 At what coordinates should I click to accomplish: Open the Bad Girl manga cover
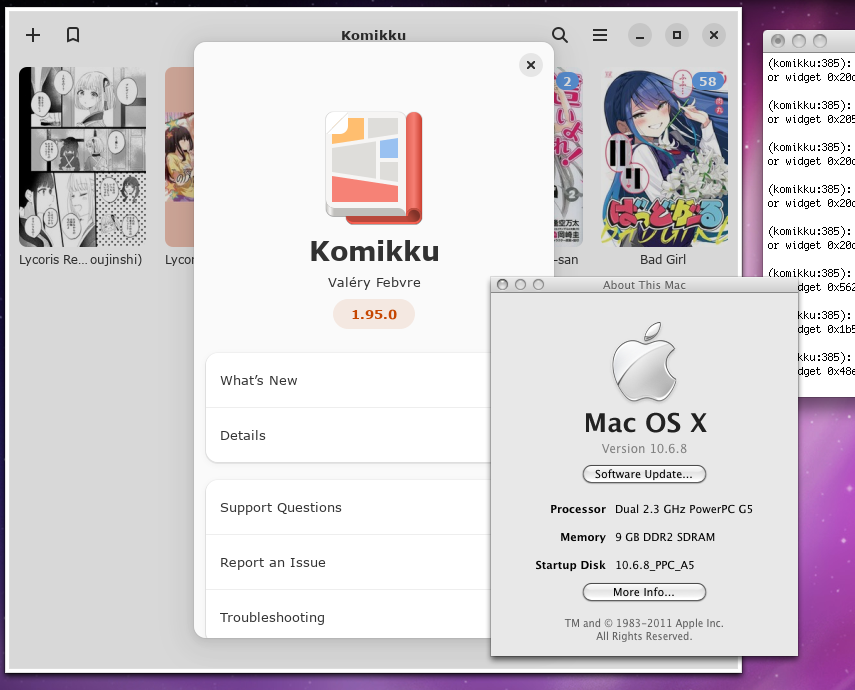pyautogui.click(x=665, y=157)
